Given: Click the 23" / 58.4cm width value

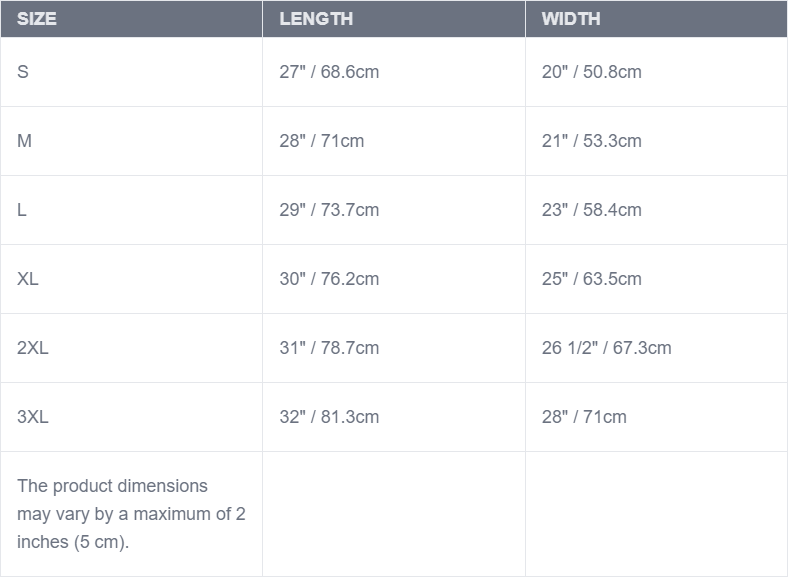Looking at the screenshot, I should click(592, 210).
